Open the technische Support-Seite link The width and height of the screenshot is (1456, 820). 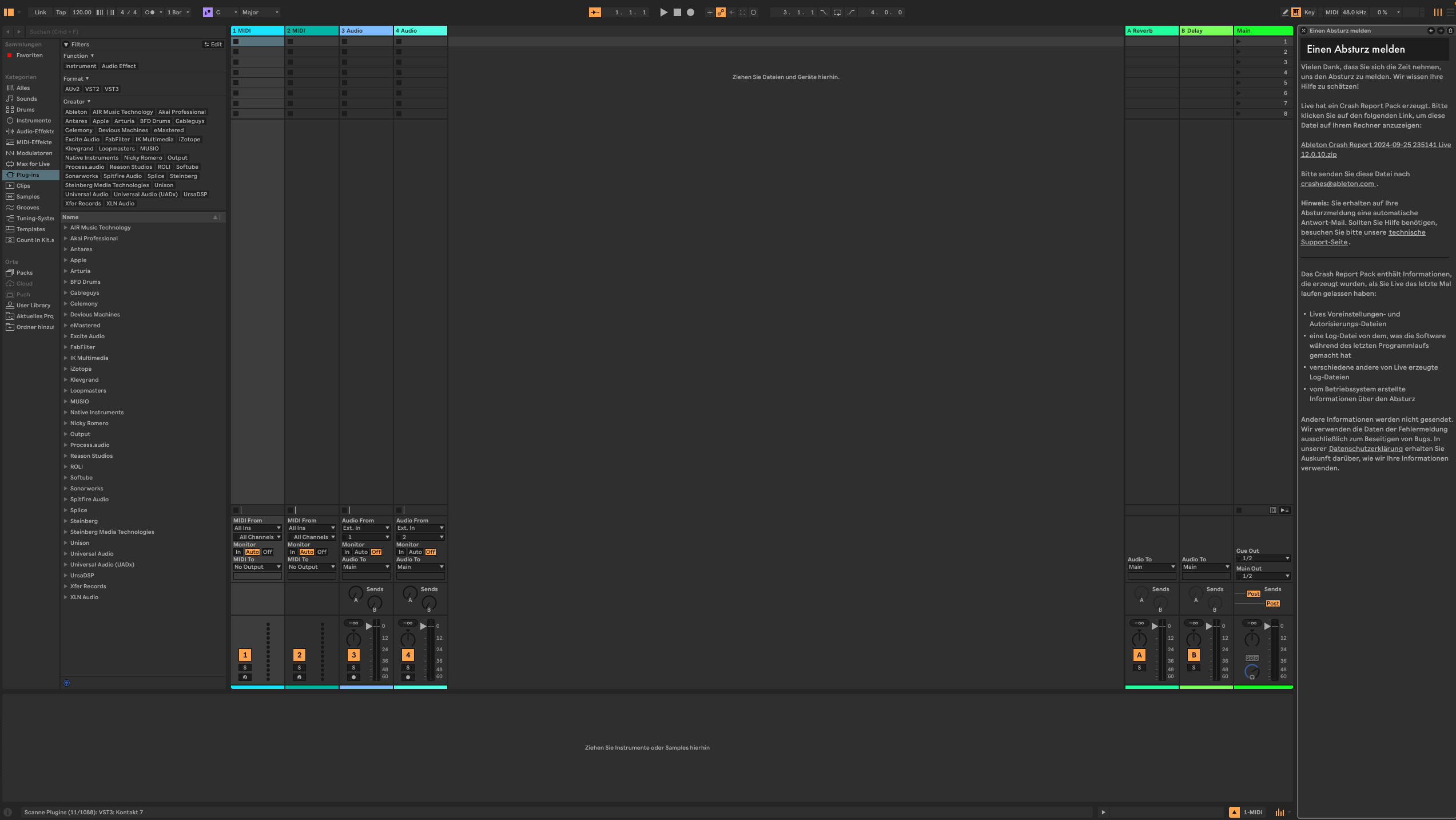1363,237
